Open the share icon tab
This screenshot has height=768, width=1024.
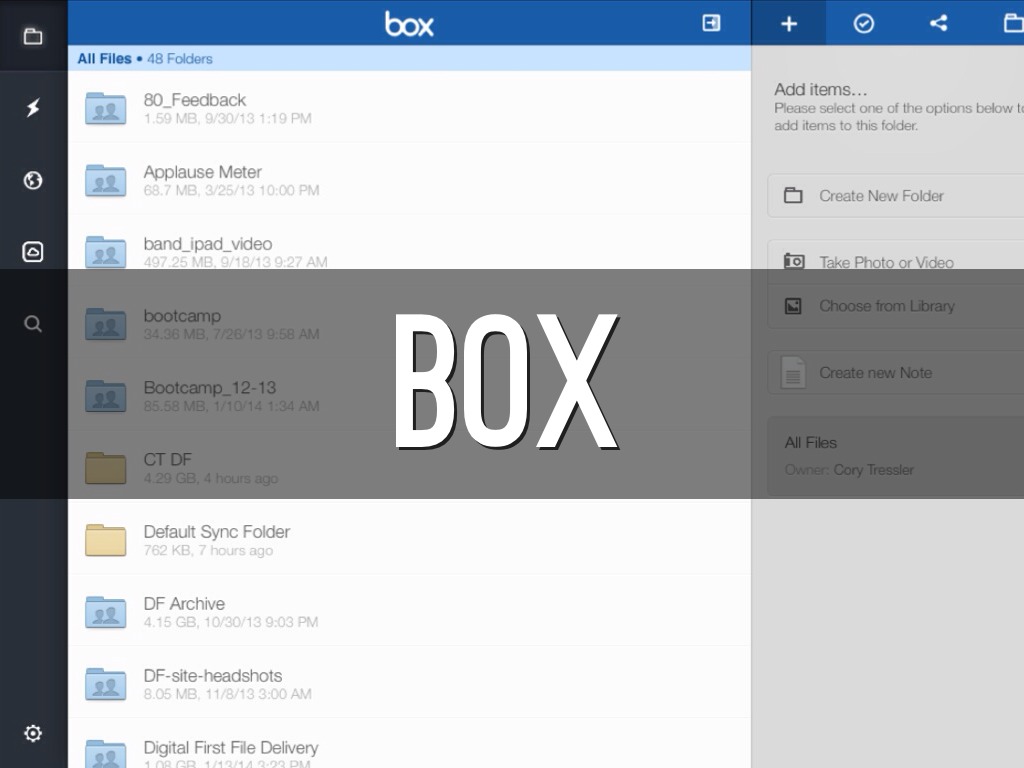click(x=938, y=23)
